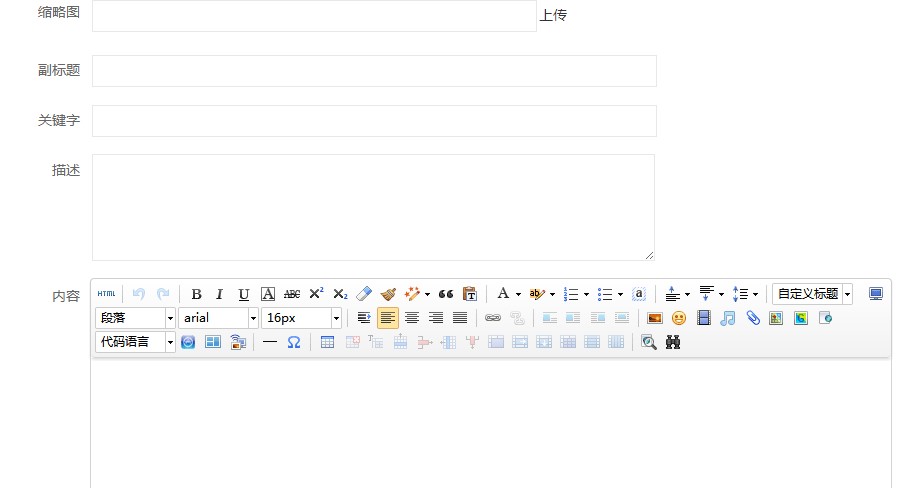Open the arial font family dropdown
914x488 pixels.
[x=219, y=318]
